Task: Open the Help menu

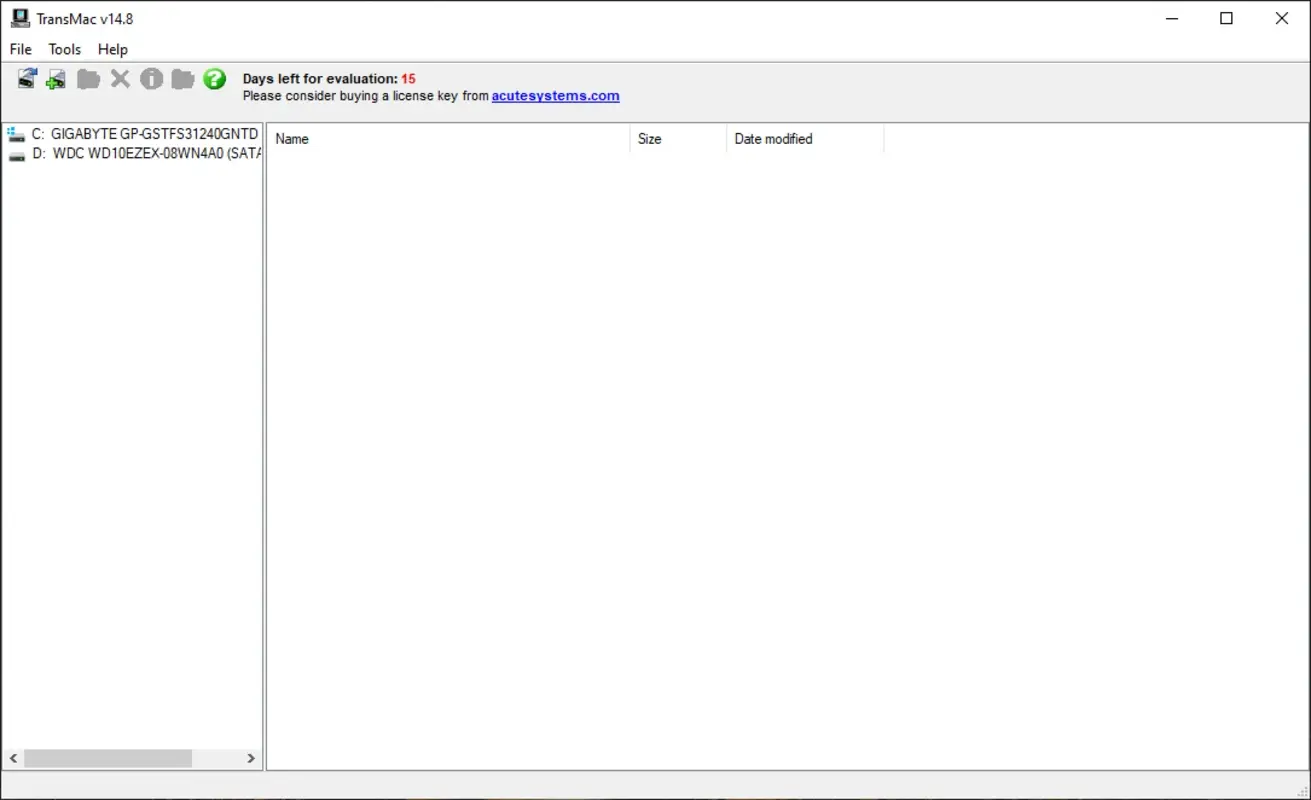Action: 112,49
